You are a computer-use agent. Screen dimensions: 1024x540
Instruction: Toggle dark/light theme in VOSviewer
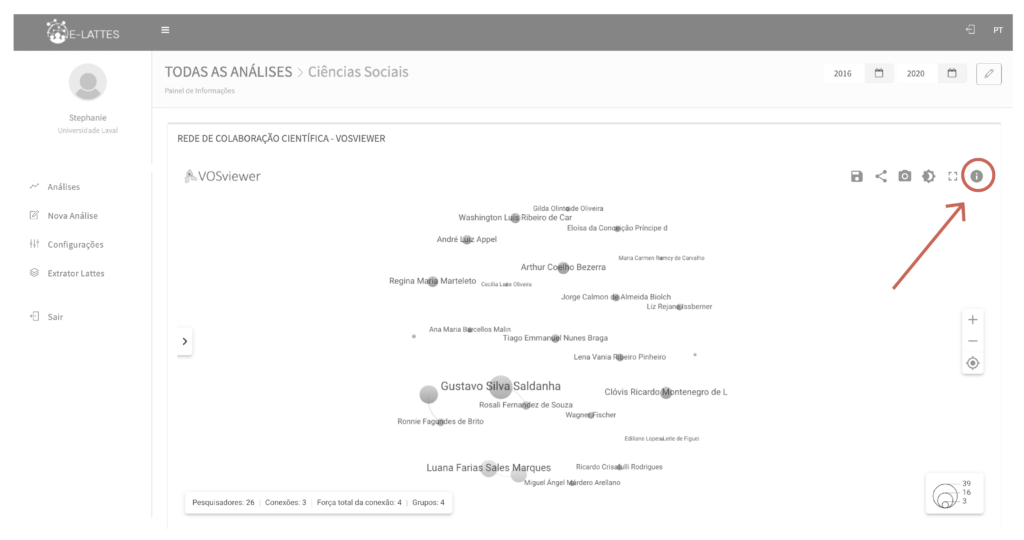(x=929, y=176)
